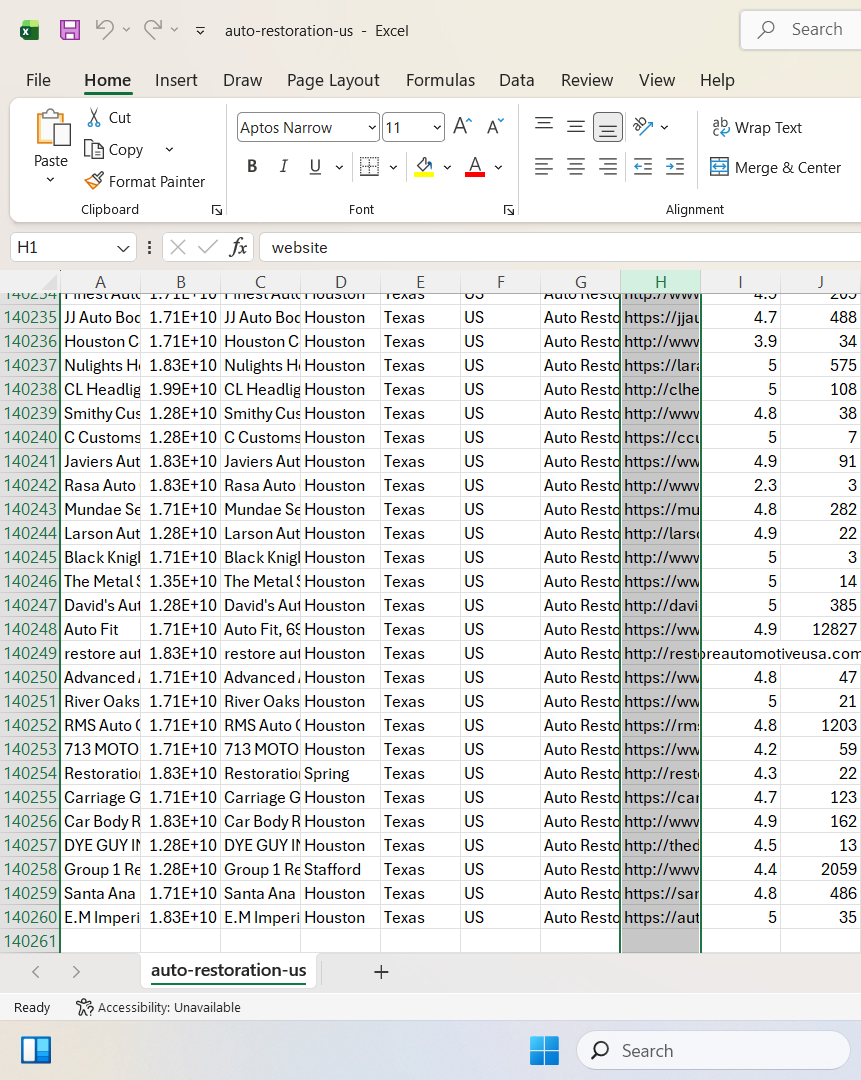Toggle italic formatting
This screenshot has height=1080, width=861.
(x=283, y=167)
